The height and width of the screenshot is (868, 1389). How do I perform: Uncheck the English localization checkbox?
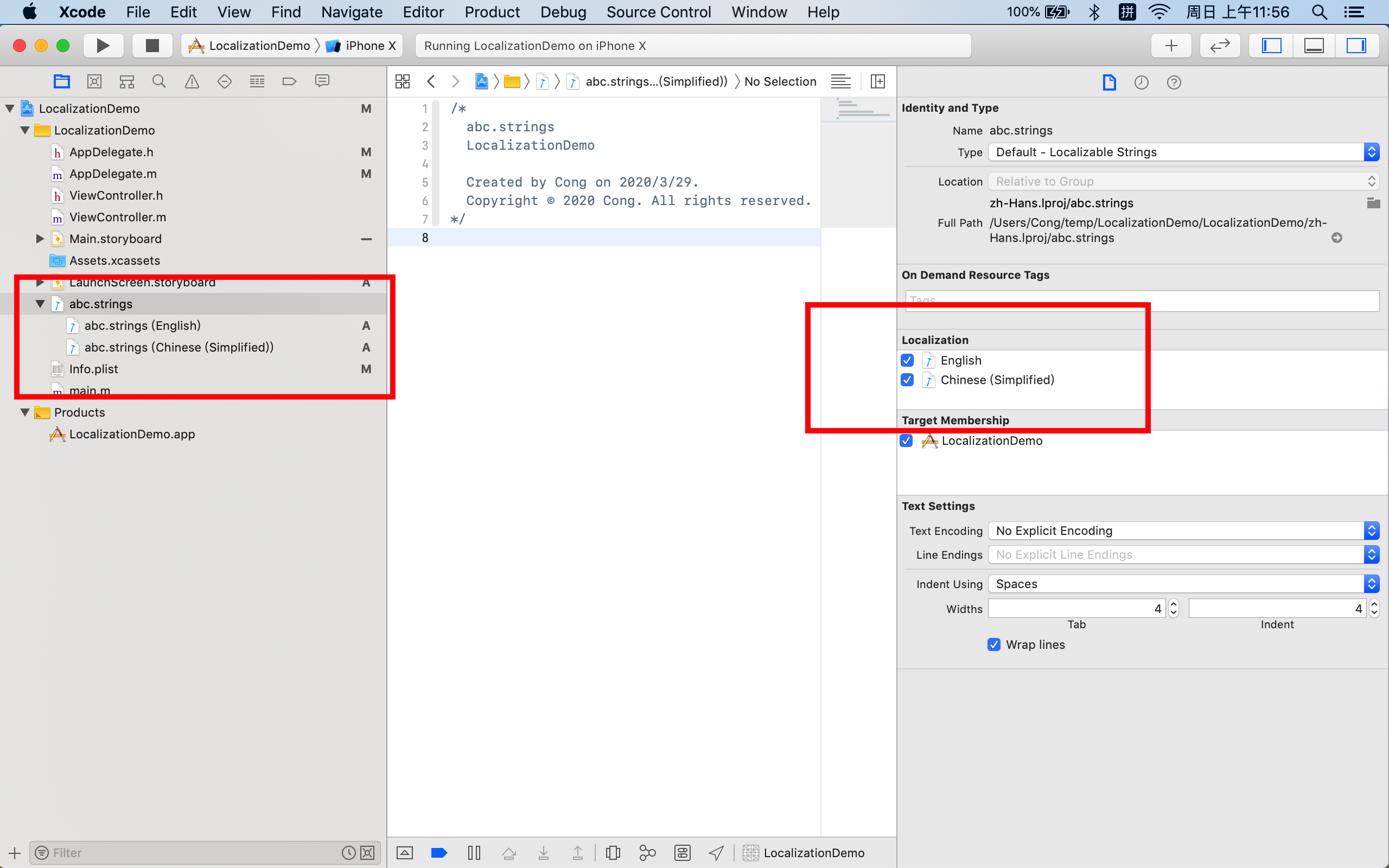(907, 361)
